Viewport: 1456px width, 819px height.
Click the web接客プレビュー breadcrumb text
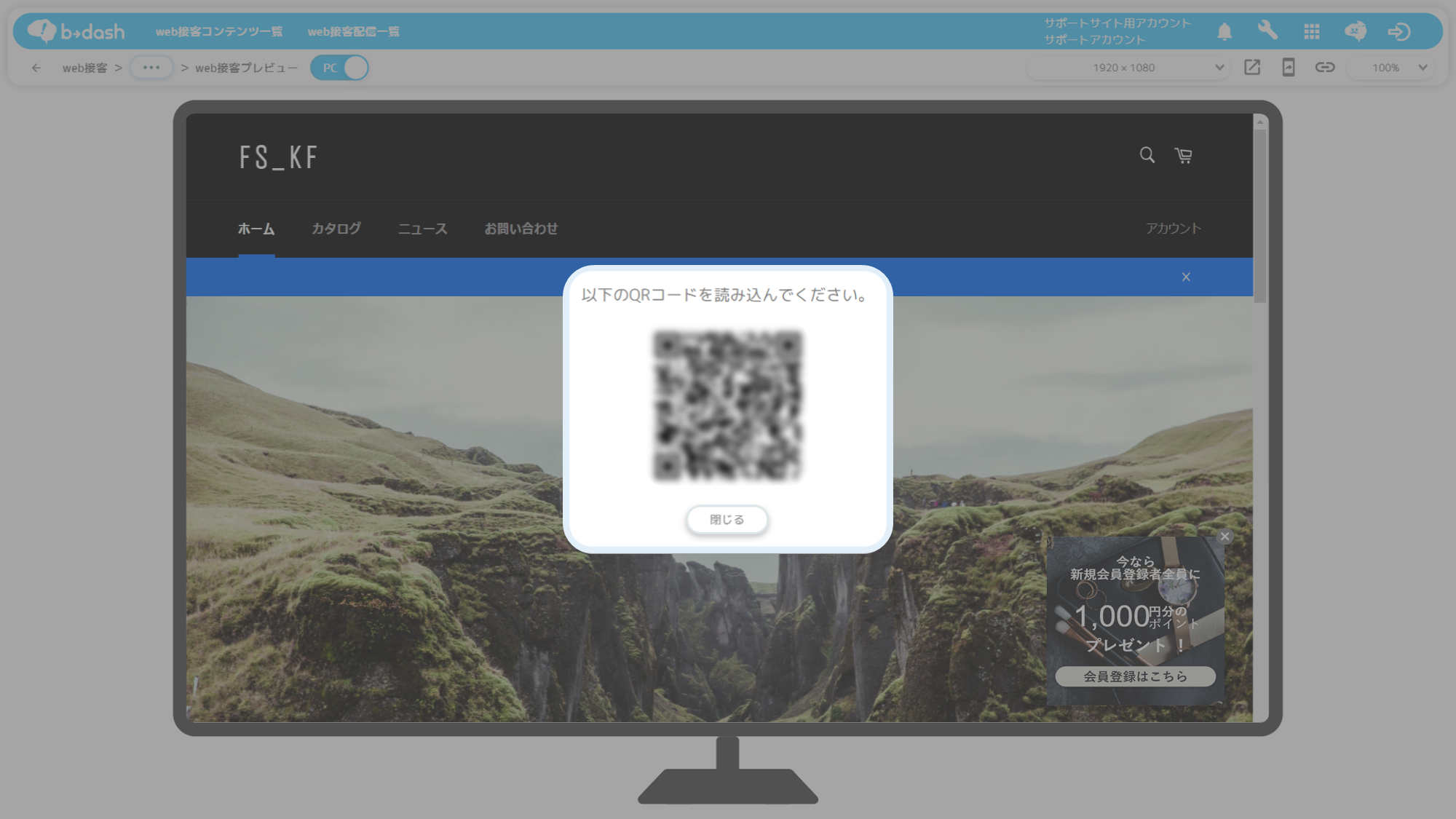(x=246, y=68)
